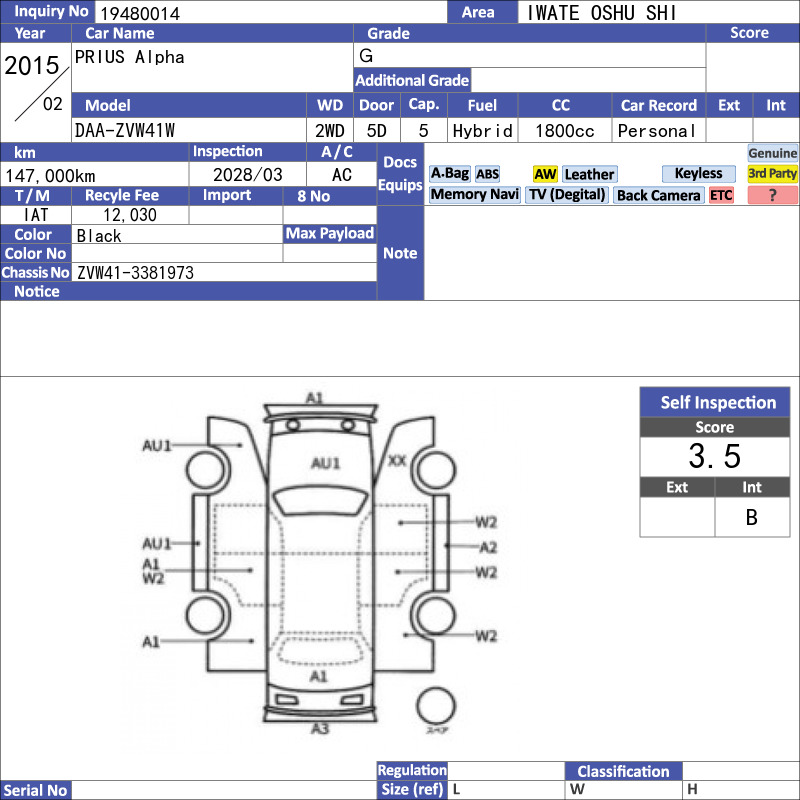Click the Hybrid fuel value

[x=482, y=131]
